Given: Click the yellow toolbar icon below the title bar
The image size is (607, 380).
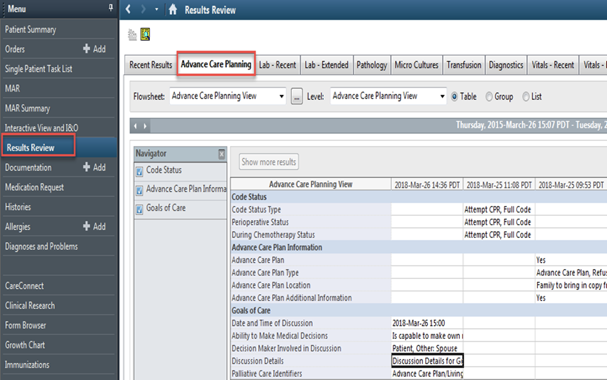Looking at the screenshot, I should pyautogui.click(x=145, y=34).
